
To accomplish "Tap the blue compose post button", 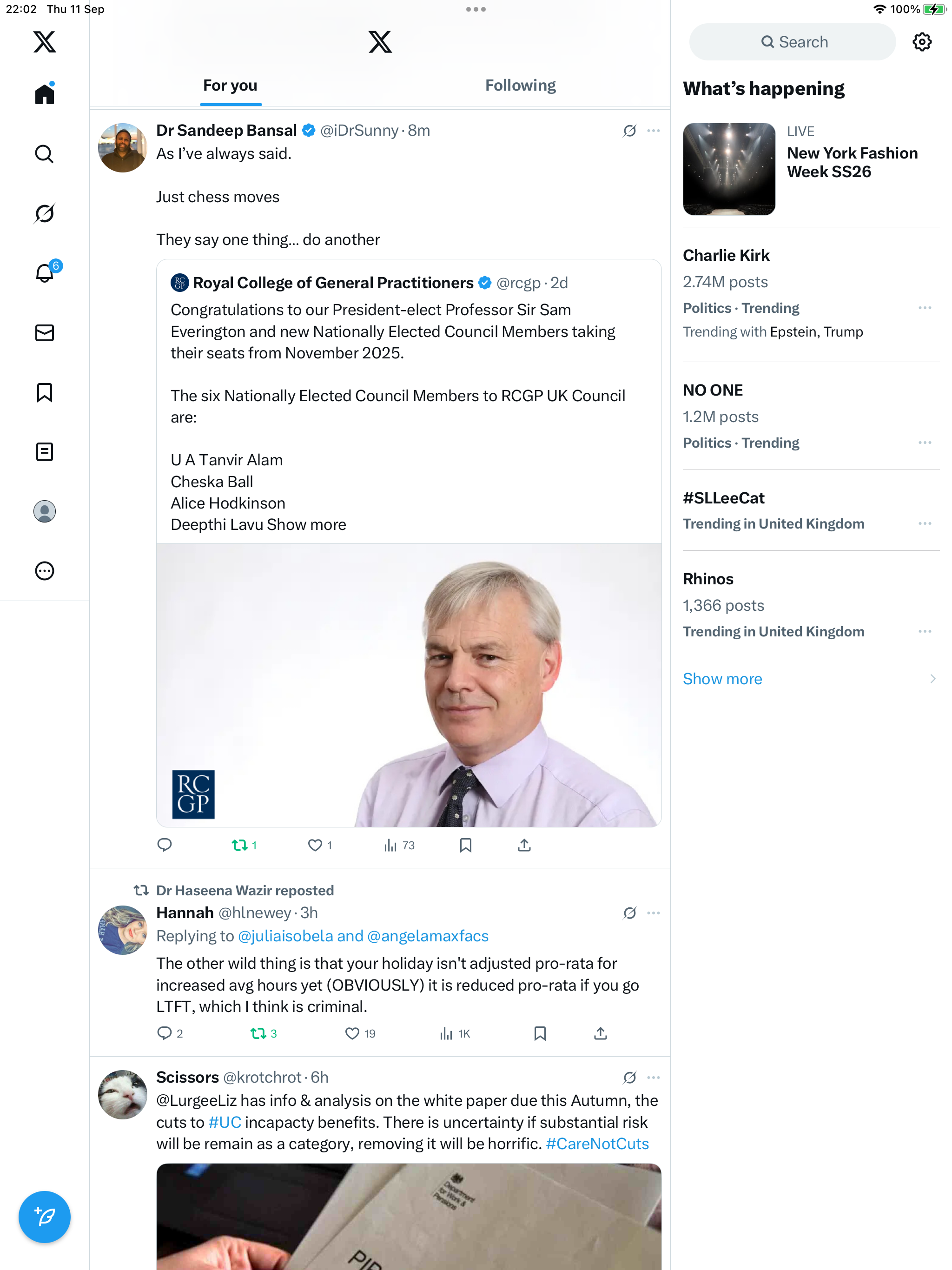I will (44, 1217).
